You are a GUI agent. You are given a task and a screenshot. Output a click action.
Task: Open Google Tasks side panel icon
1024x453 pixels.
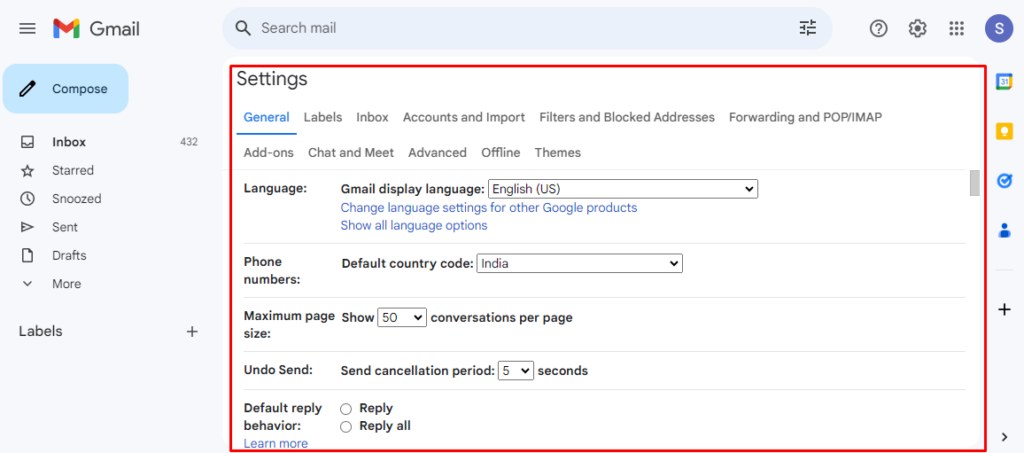[1004, 181]
